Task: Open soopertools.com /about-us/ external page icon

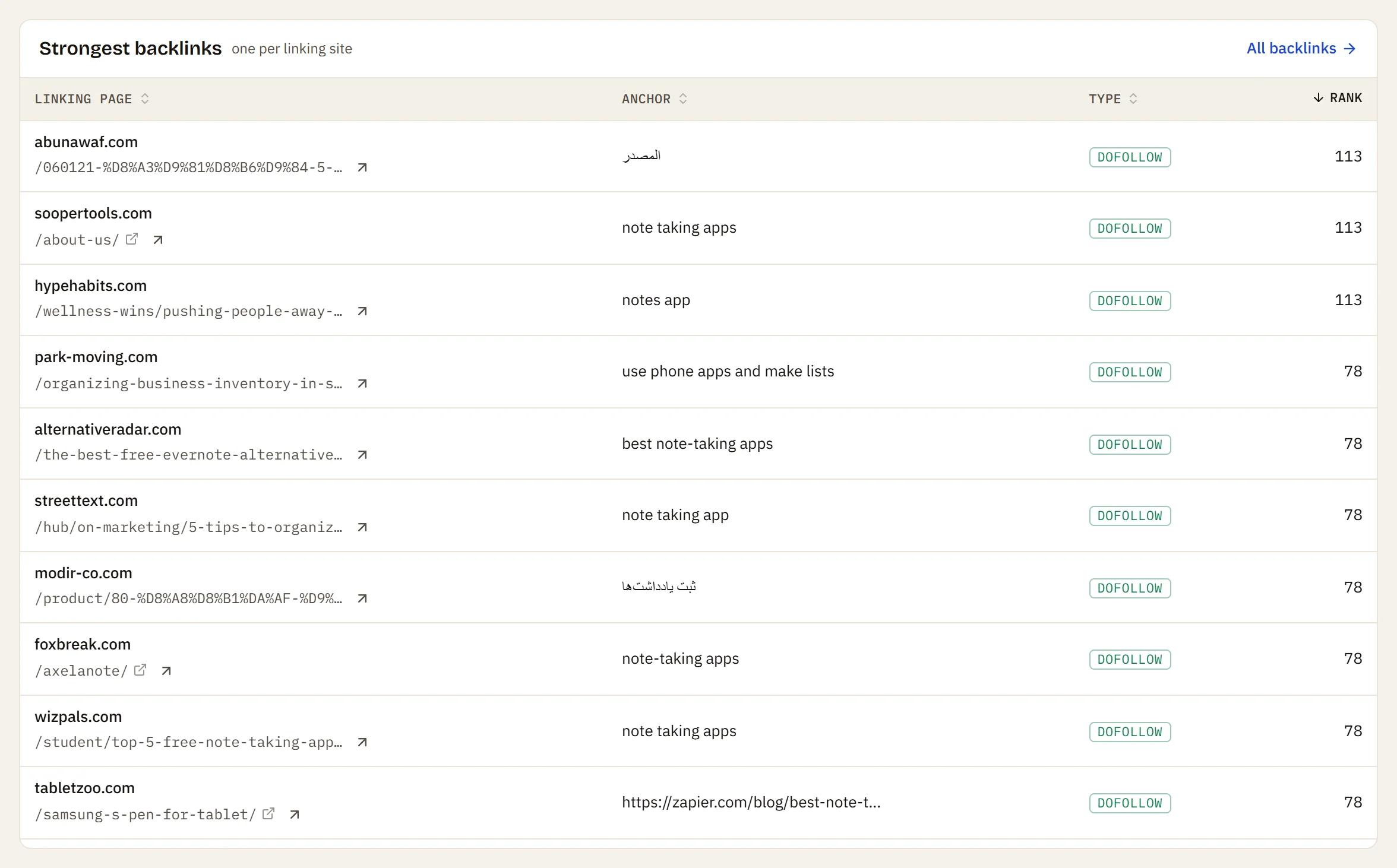Action: coord(132,239)
